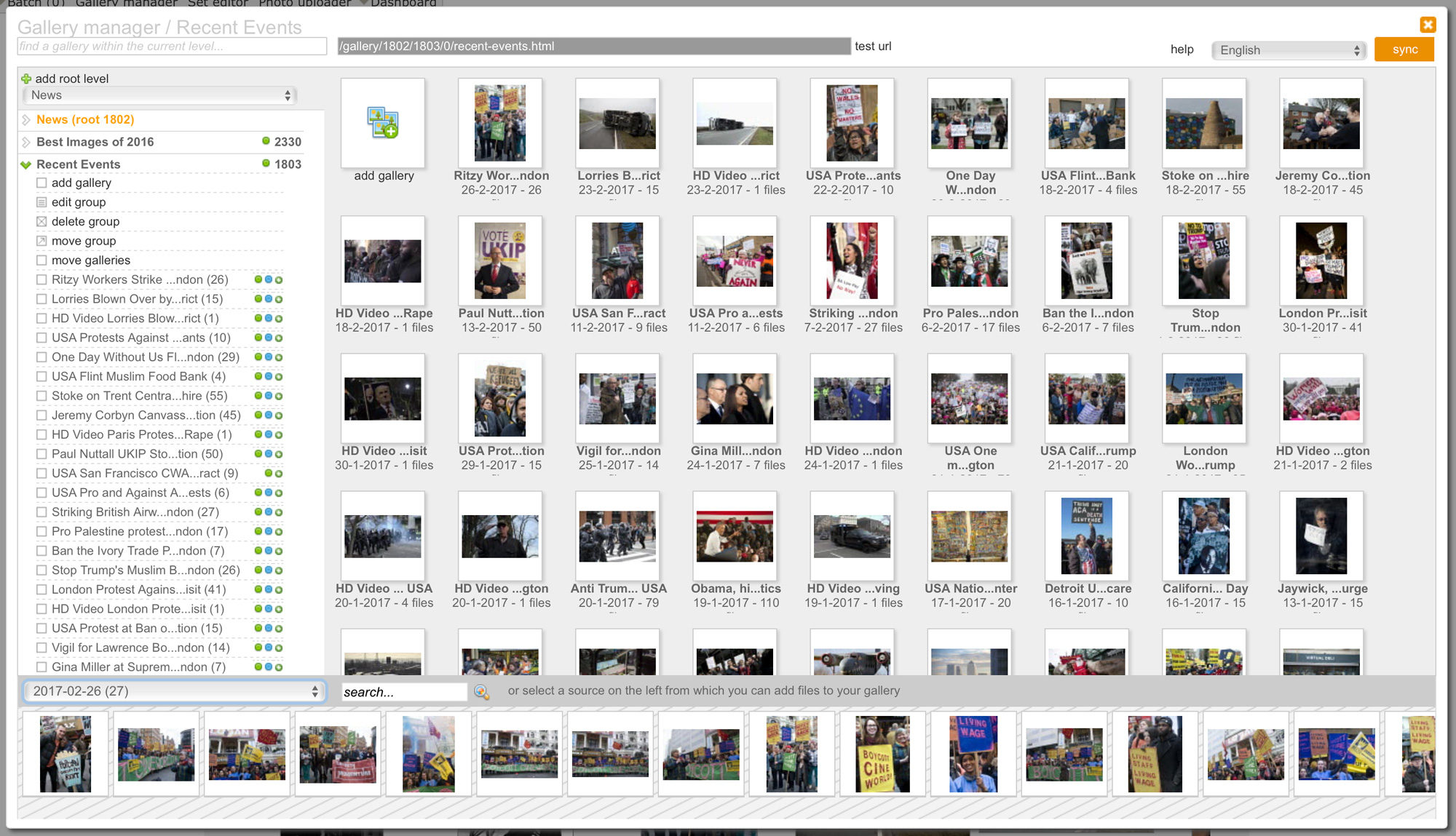
Task: Open the News root level dropdown
Action: coord(161,95)
